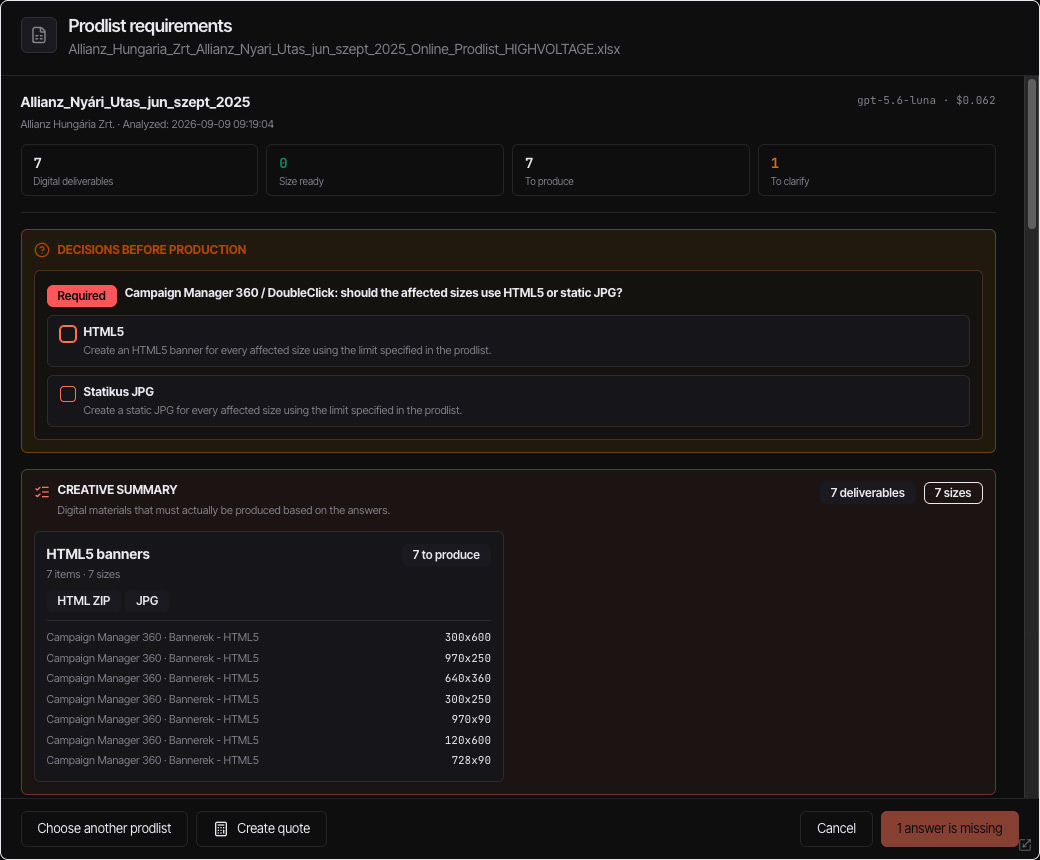The height and width of the screenshot is (860, 1040).
Task: Click the 1 answer is missing button
Action: coord(949,829)
